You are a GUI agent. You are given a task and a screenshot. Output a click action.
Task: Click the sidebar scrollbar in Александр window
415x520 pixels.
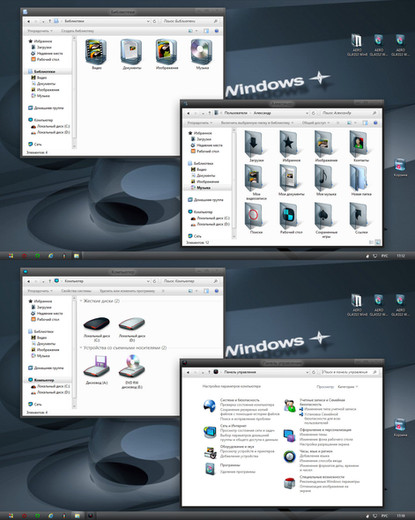coord(234,183)
